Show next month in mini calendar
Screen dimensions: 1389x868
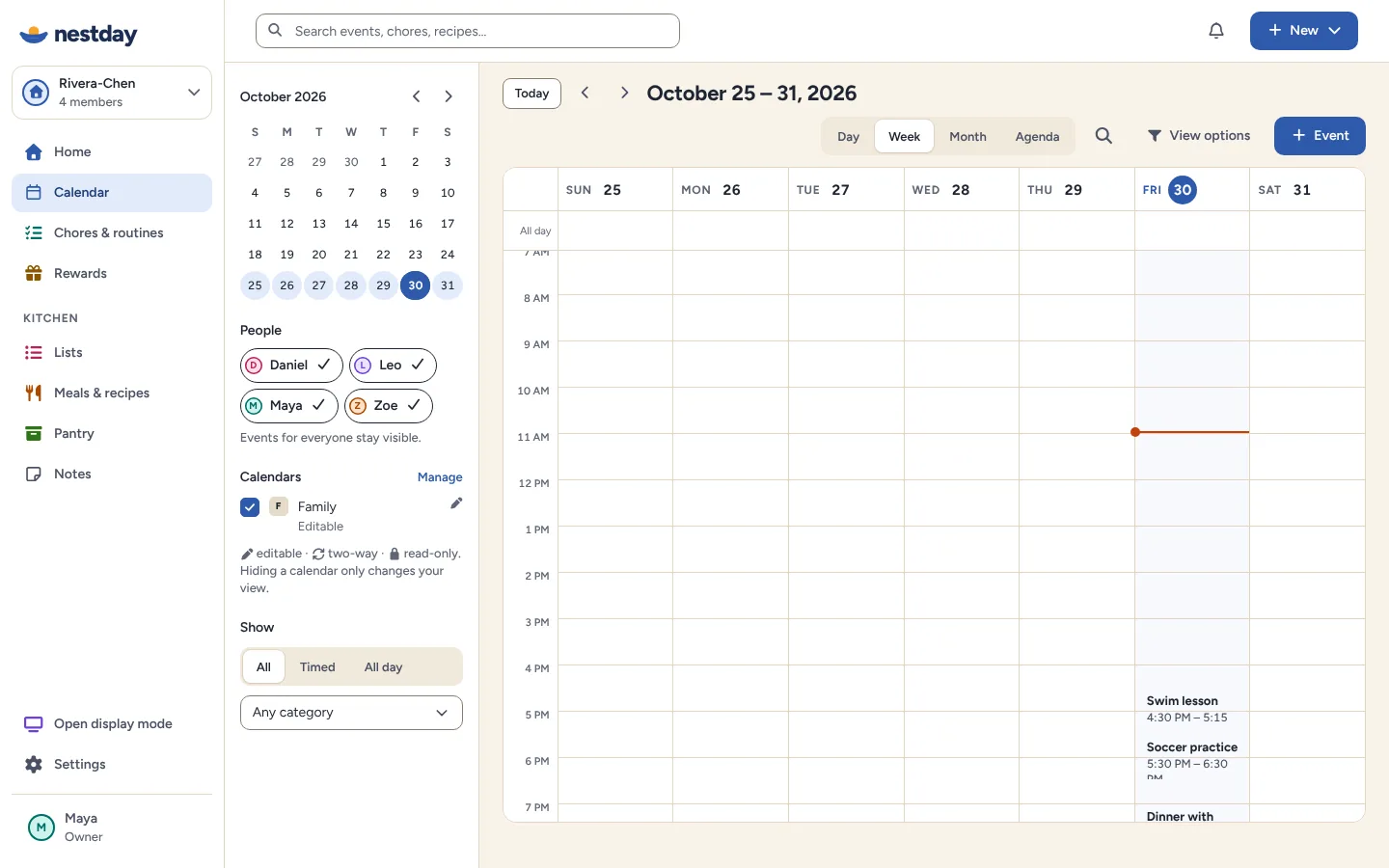pyautogui.click(x=449, y=96)
